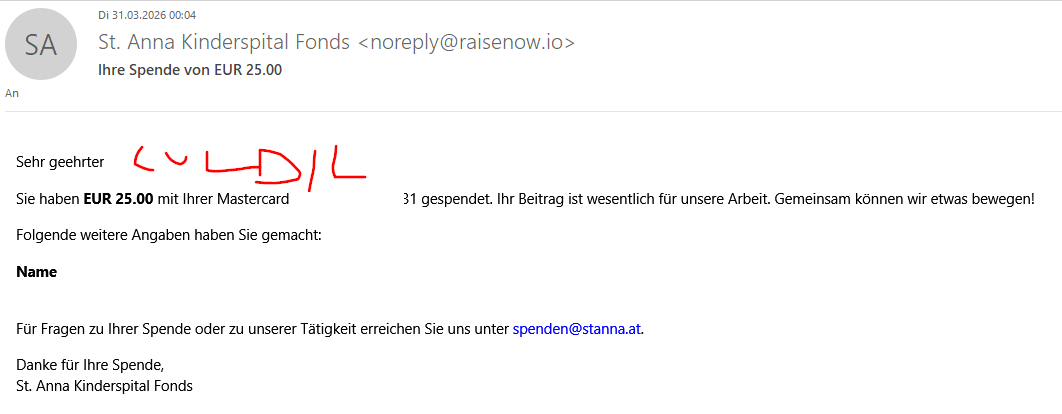Open the spenden@stanna.at email link
The image size is (1062, 414).
576,328
